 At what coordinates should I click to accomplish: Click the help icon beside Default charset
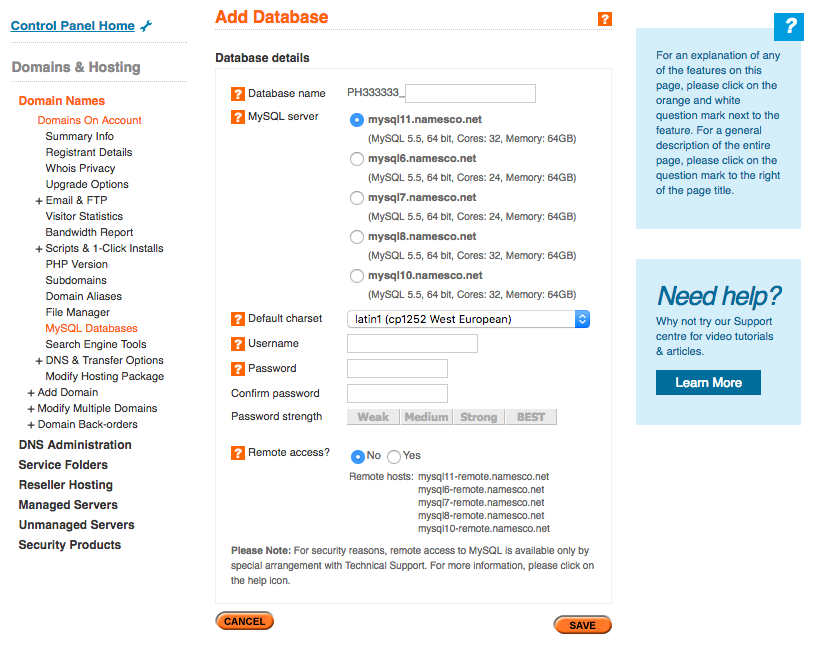pos(238,319)
